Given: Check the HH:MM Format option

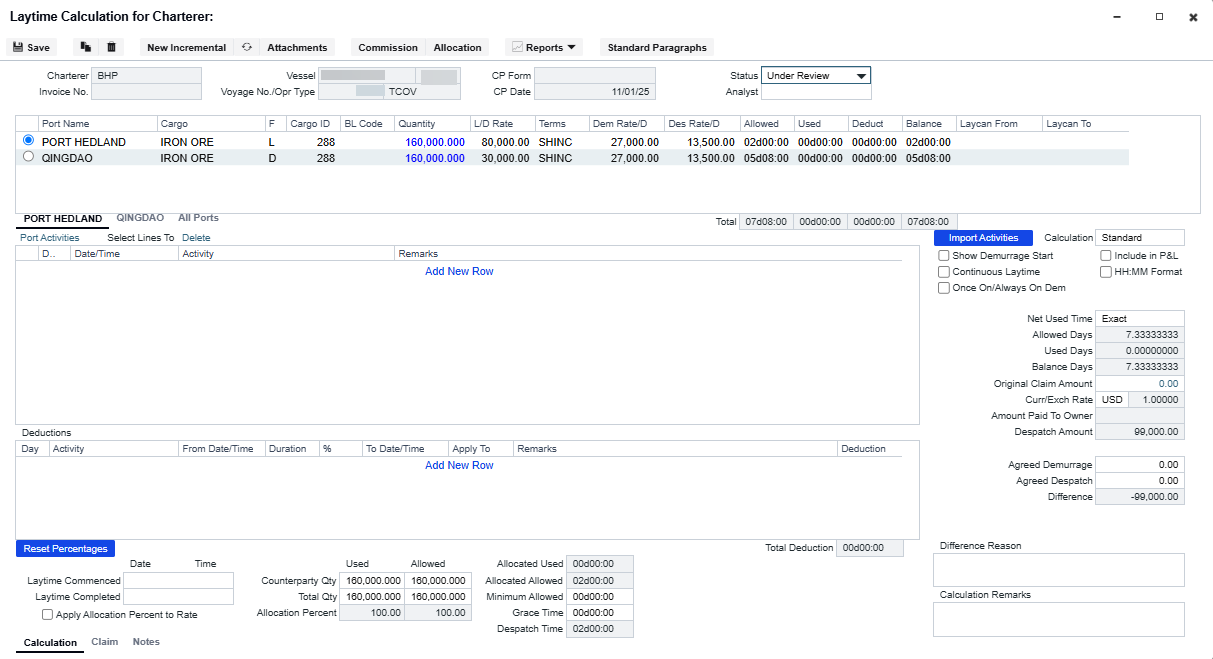Looking at the screenshot, I should coord(1106,272).
